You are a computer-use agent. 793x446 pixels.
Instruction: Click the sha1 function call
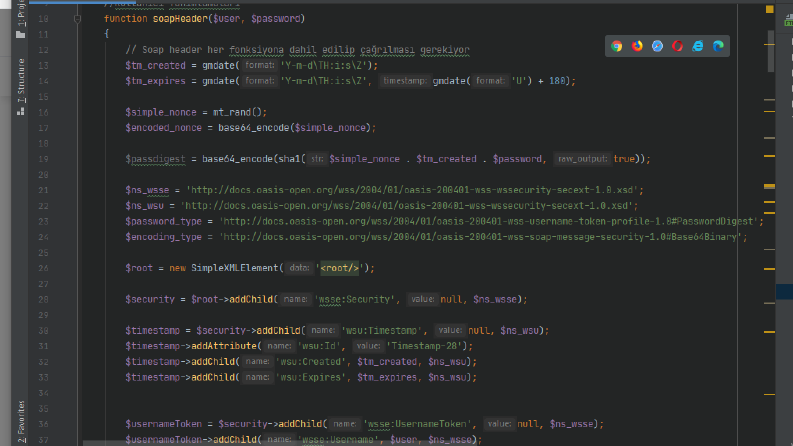pyautogui.click(x=289, y=159)
